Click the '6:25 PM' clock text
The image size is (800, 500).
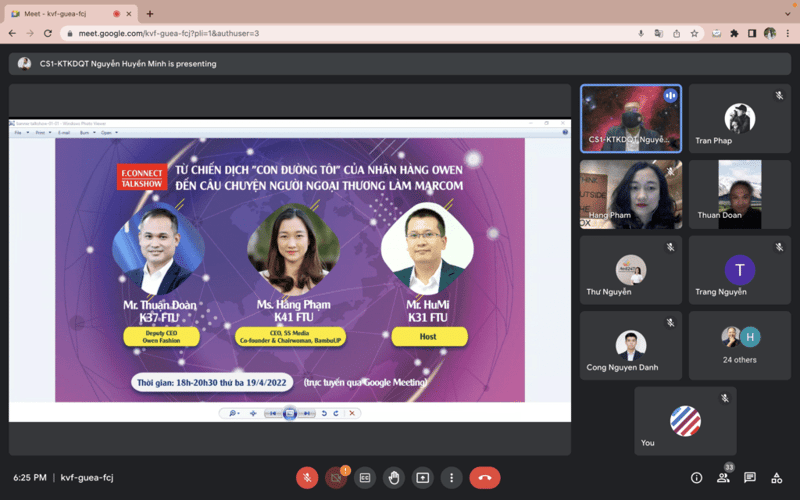coord(30,478)
